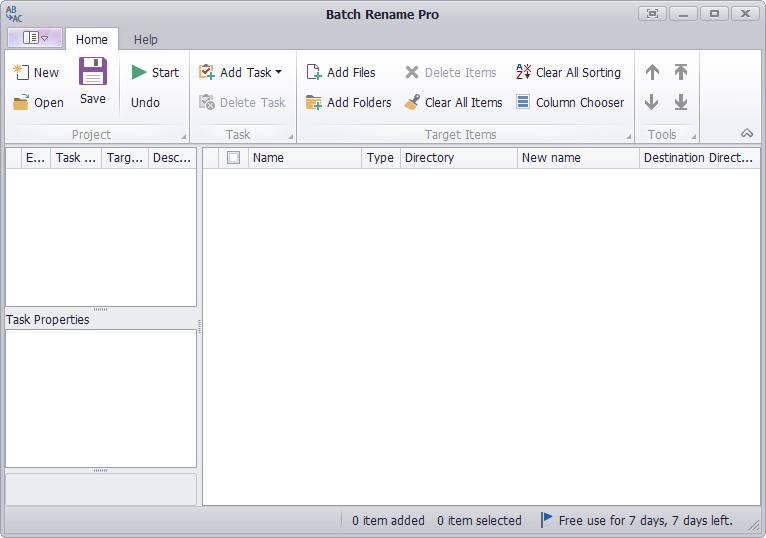The image size is (766, 538).
Task: Move selected item to the top
Action: tap(681, 72)
